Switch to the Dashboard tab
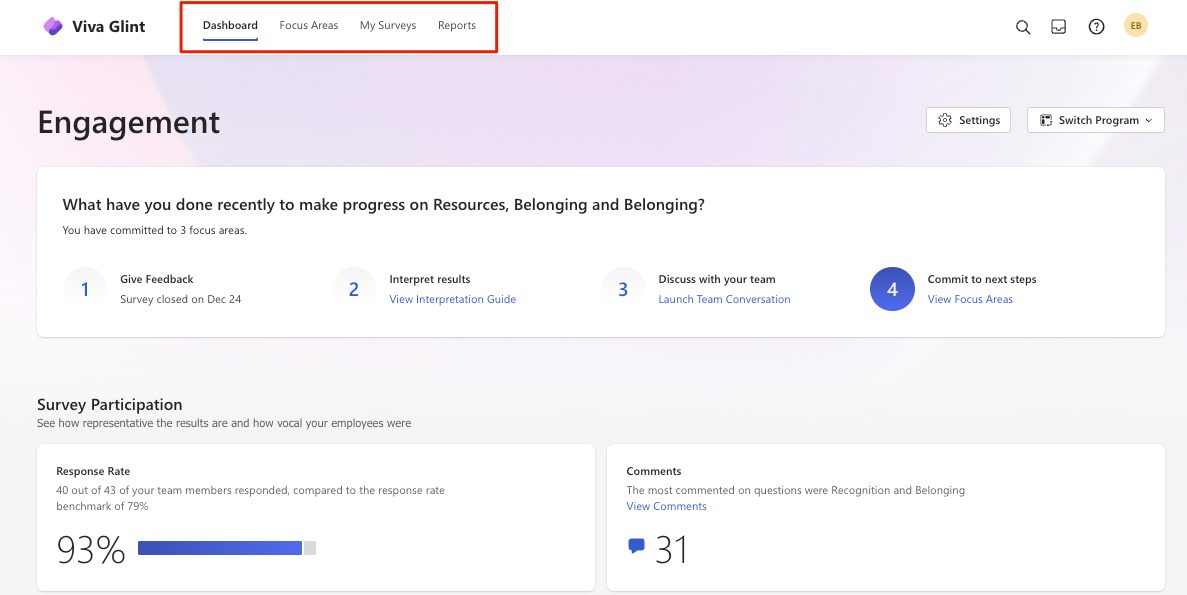Viewport: 1187px width, 595px height. (230, 26)
